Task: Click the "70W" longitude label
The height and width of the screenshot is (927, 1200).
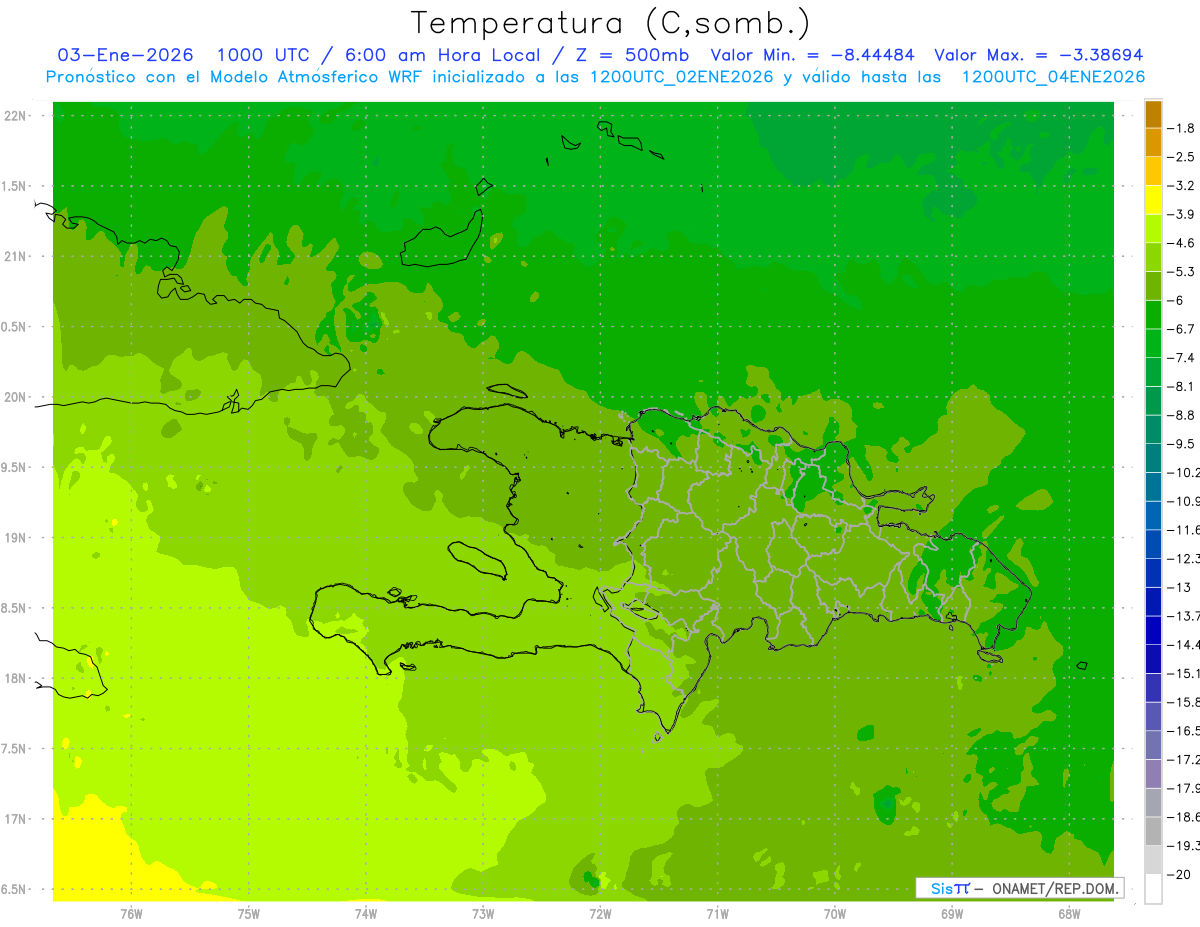Action: point(835,913)
